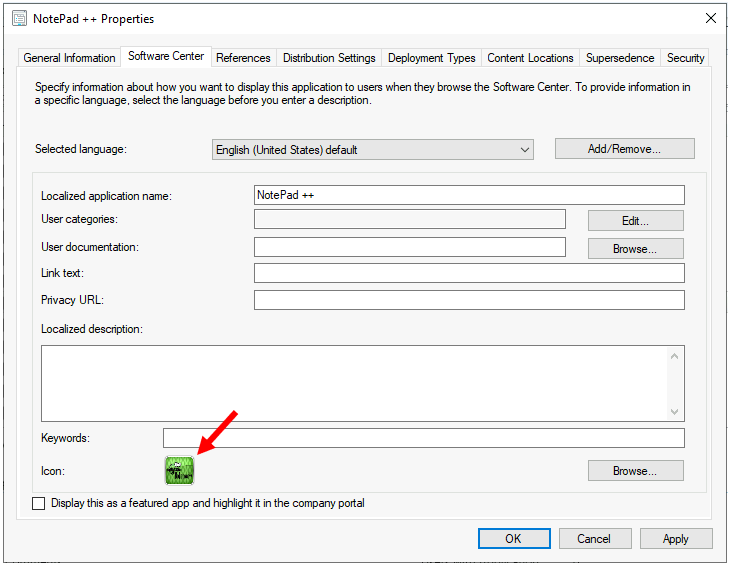Go to the Distribution Settings tab
732x567 pixels.
tap(329, 58)
